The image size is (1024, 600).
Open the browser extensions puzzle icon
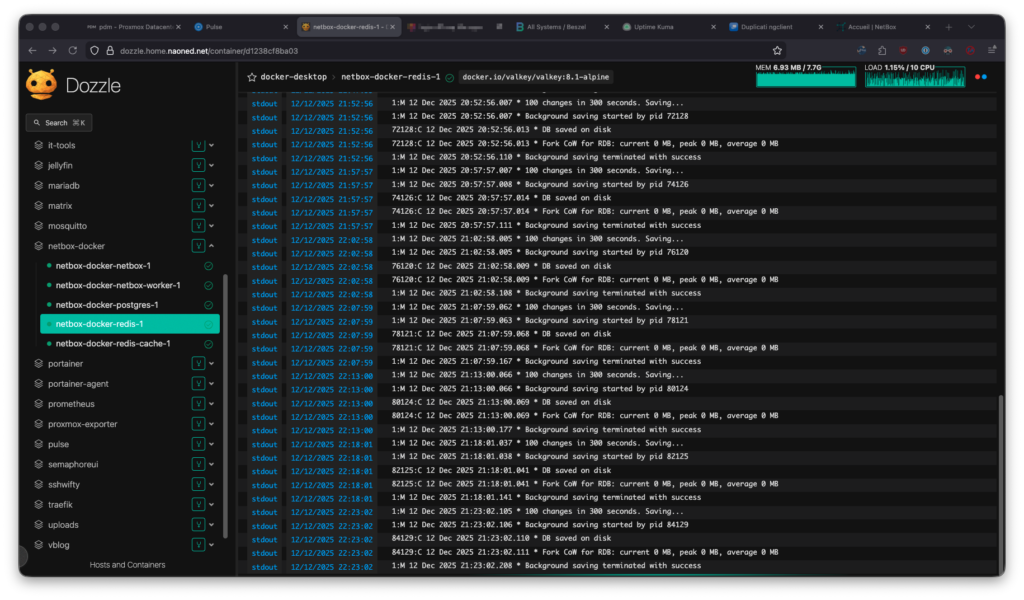pos(882,50)
